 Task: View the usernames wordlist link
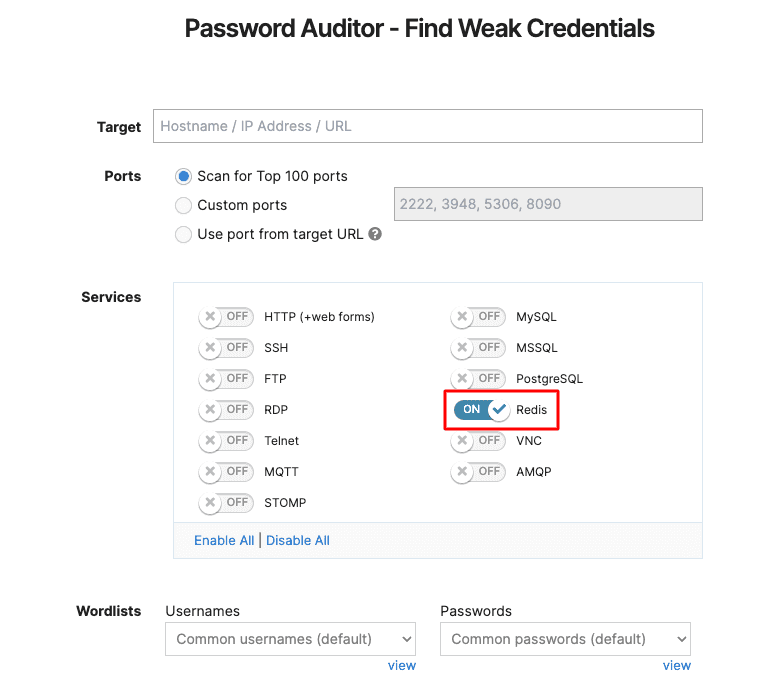click(402, 666)
